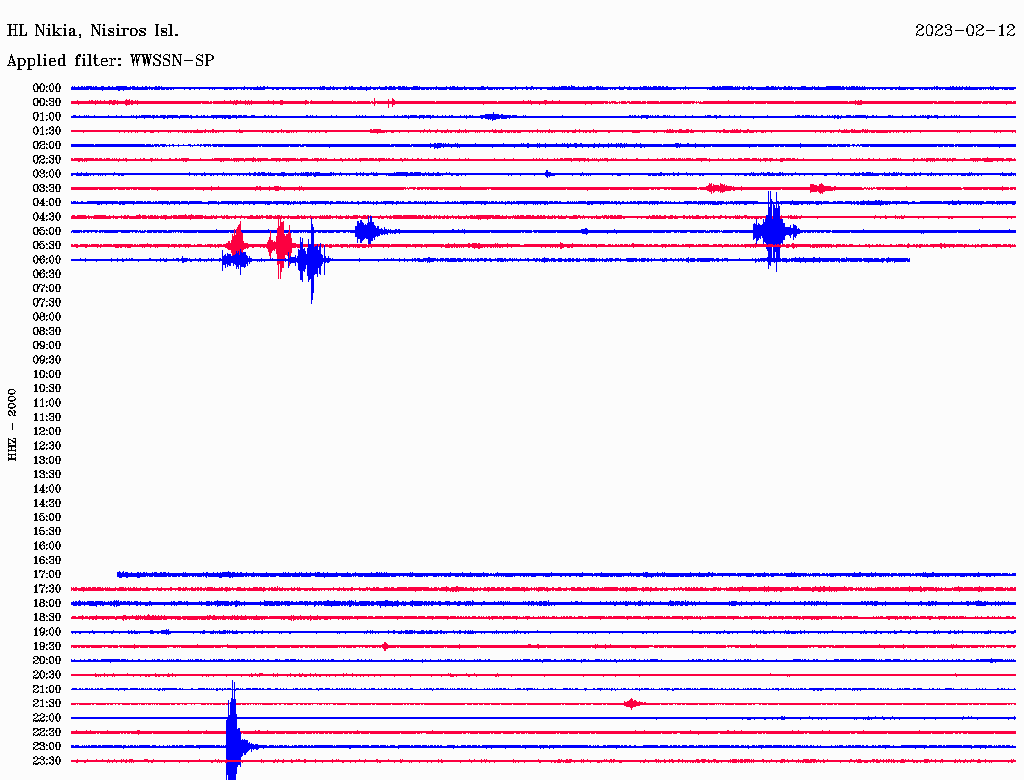Select the 01:00 time label
This screenshot has width=1024, height=780.
pyautogui.click(x=47, y=117)
